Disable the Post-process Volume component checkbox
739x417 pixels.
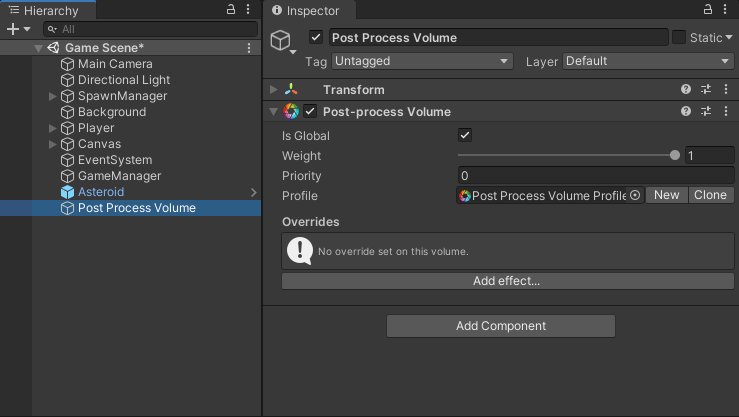[x=310, y=112]
